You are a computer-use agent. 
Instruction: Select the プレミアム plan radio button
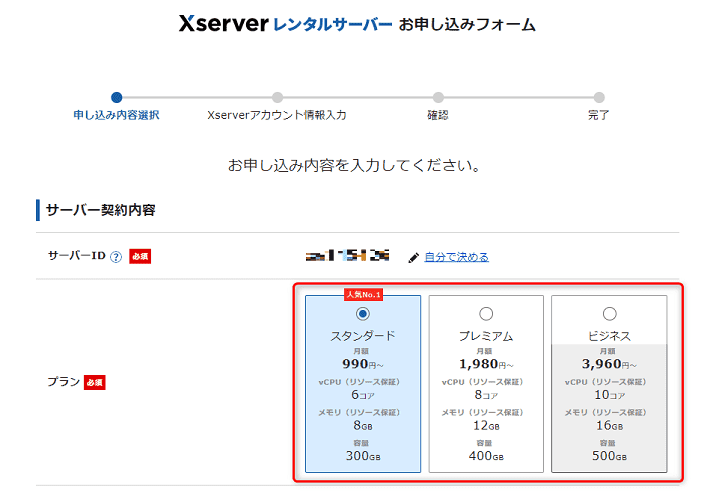486,313
